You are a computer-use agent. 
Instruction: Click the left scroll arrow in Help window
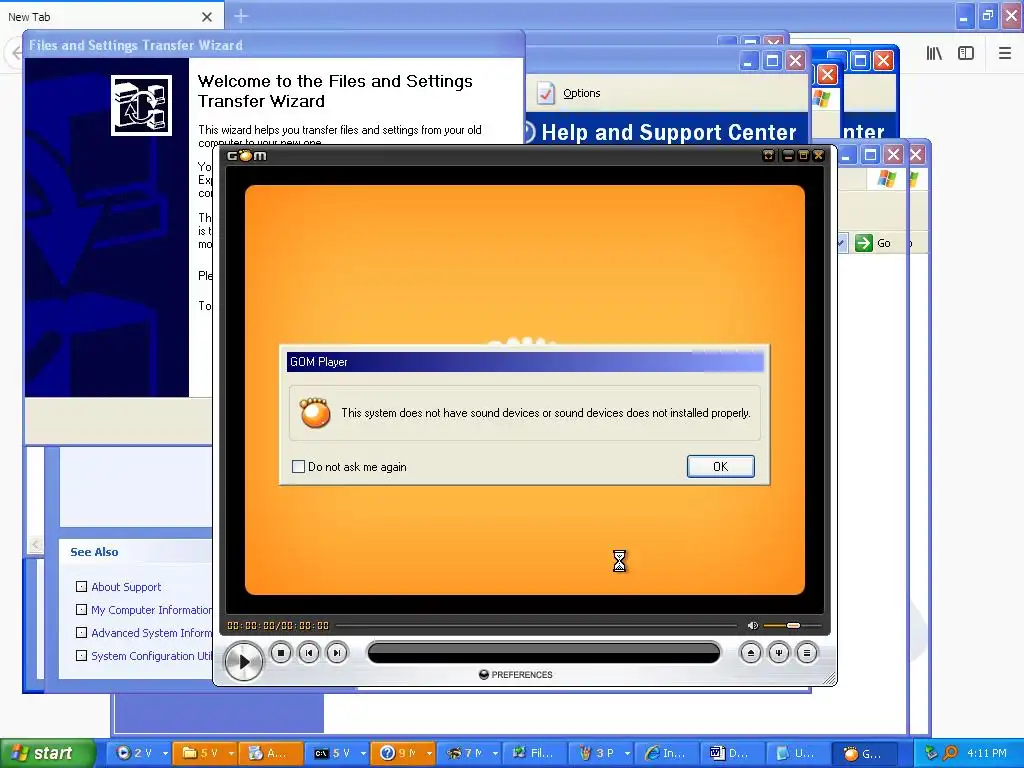coord(35,544)
